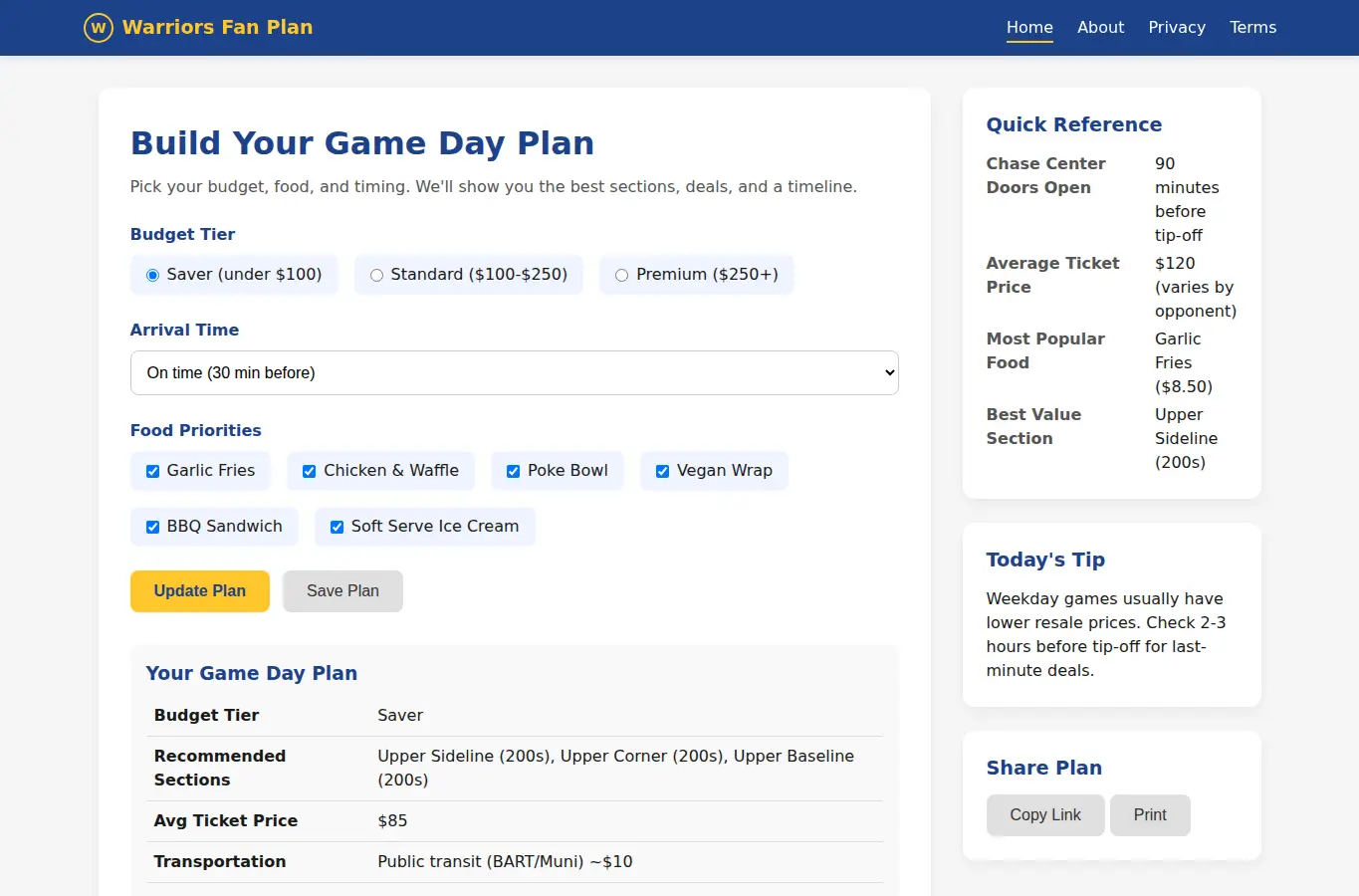Click the Budget Tier section label
Screen dimensions: 1359x896
tap(182, 234)
